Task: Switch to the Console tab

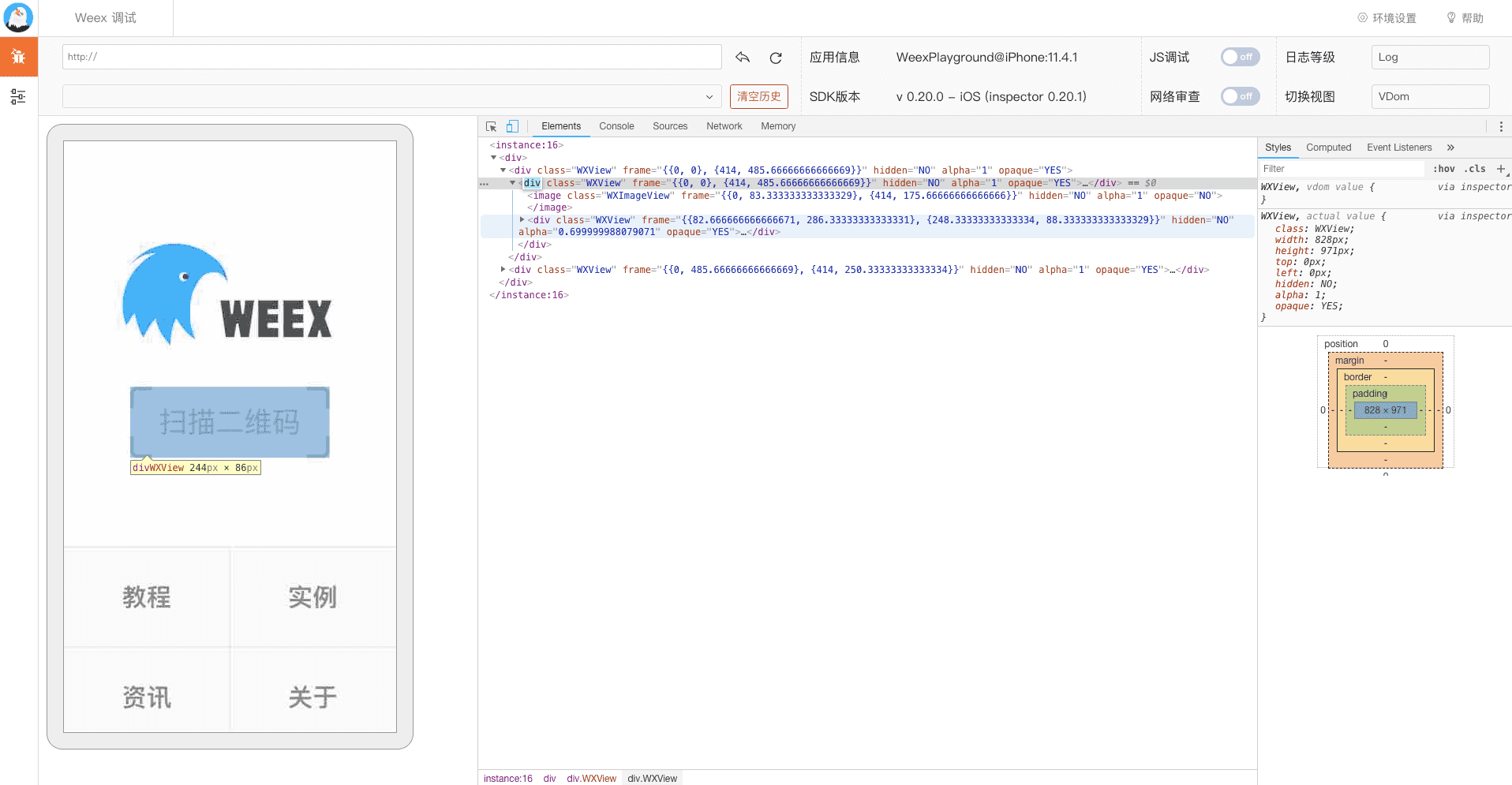Action: [x=616, y=126]
